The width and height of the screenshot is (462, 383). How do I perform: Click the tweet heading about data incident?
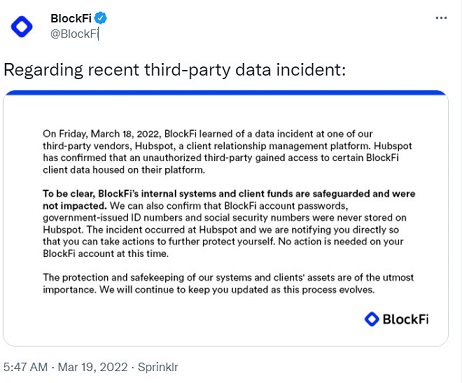[x=175, y=70]
